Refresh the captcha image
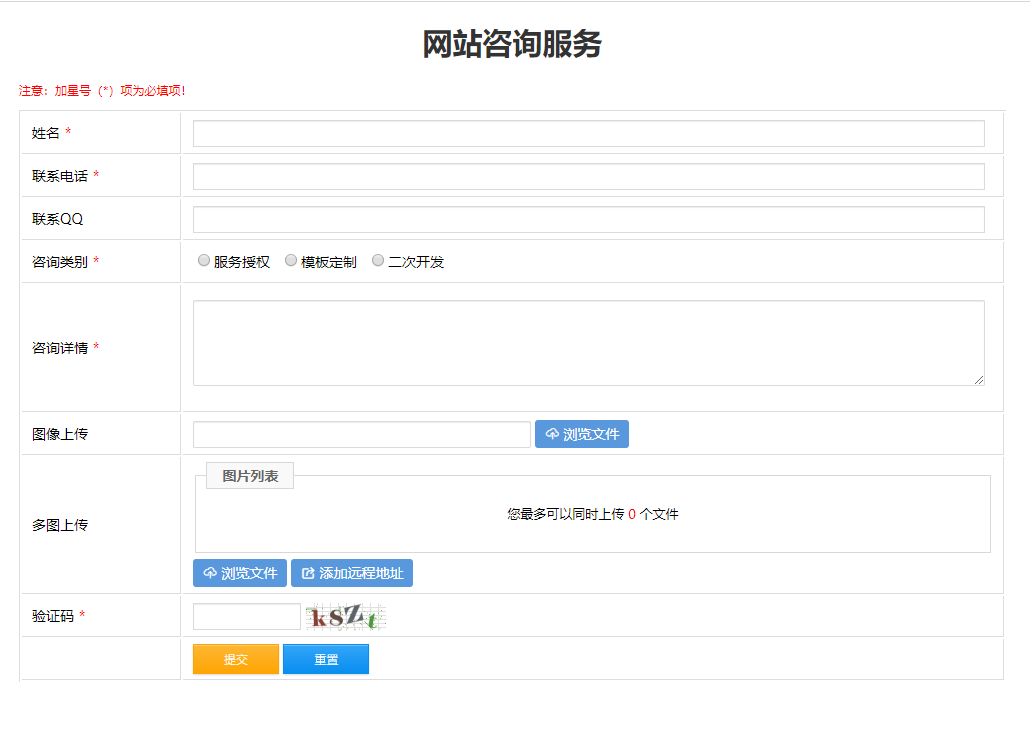The image size is (1030, 755). (345, 618)
